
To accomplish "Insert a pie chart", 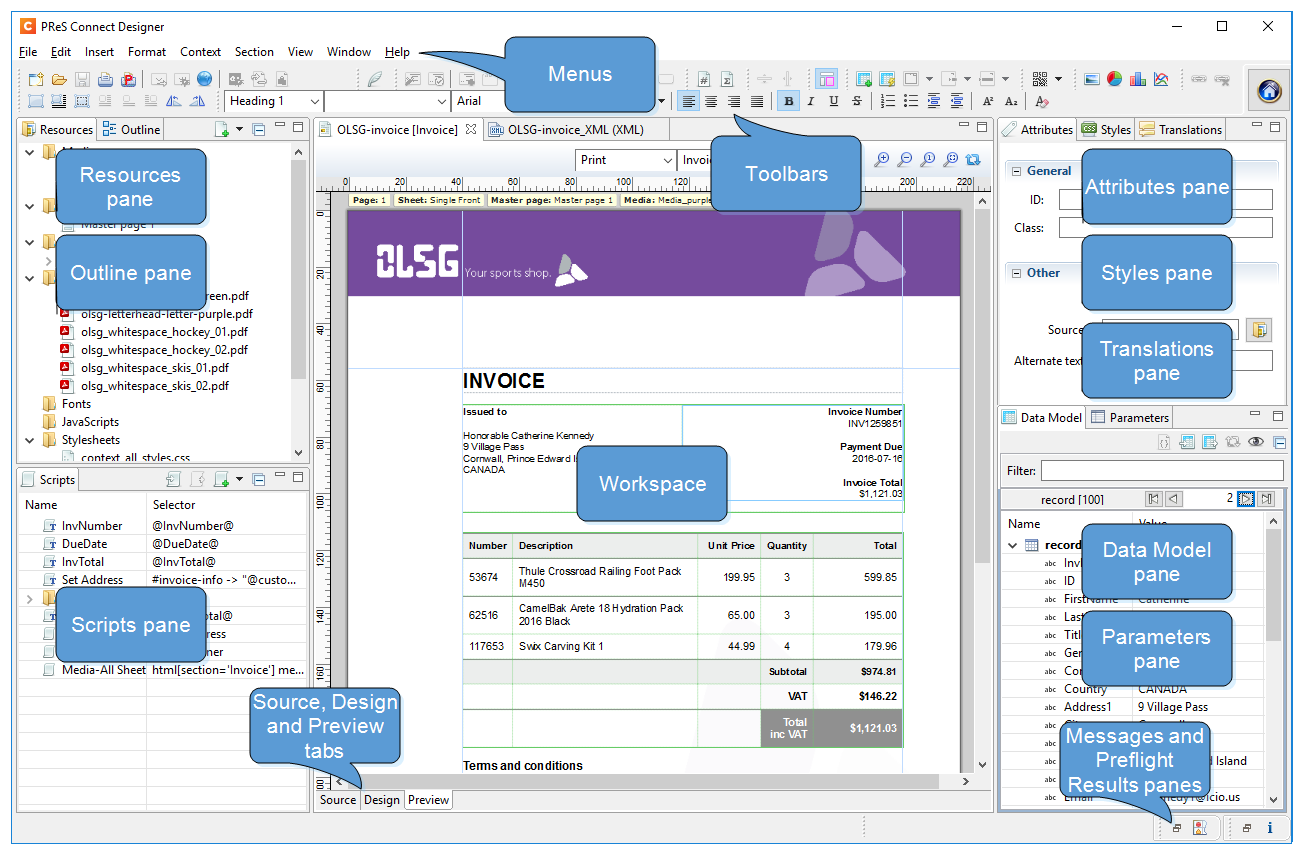I will pos(1115,79).
